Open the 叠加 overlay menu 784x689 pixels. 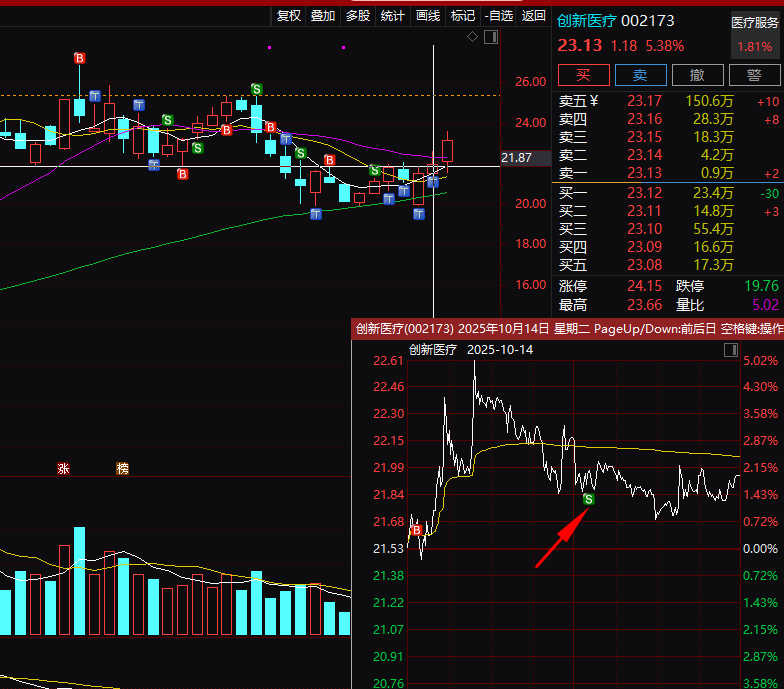tap(323, 16)
